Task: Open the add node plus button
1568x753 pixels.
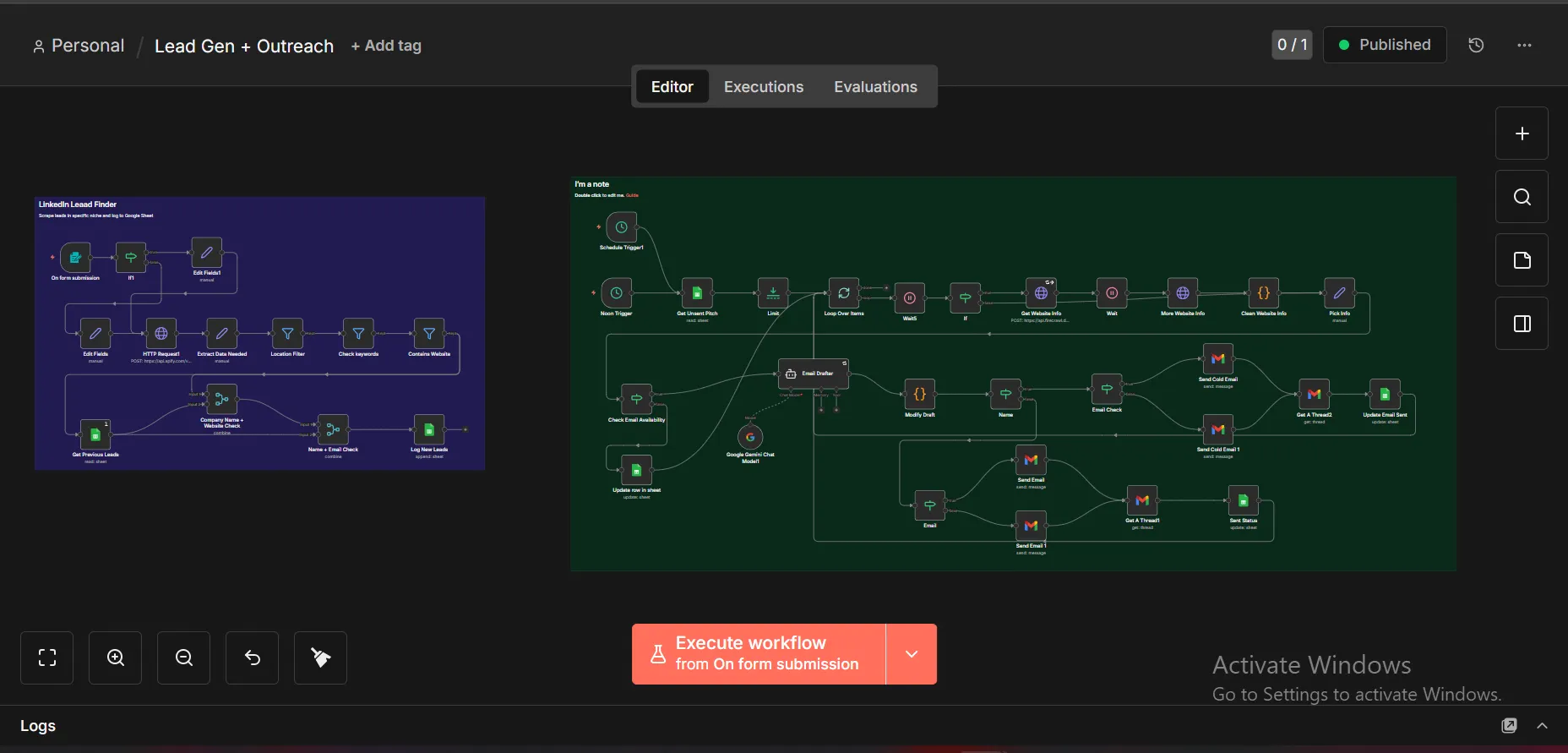Action: [1522, 134]
